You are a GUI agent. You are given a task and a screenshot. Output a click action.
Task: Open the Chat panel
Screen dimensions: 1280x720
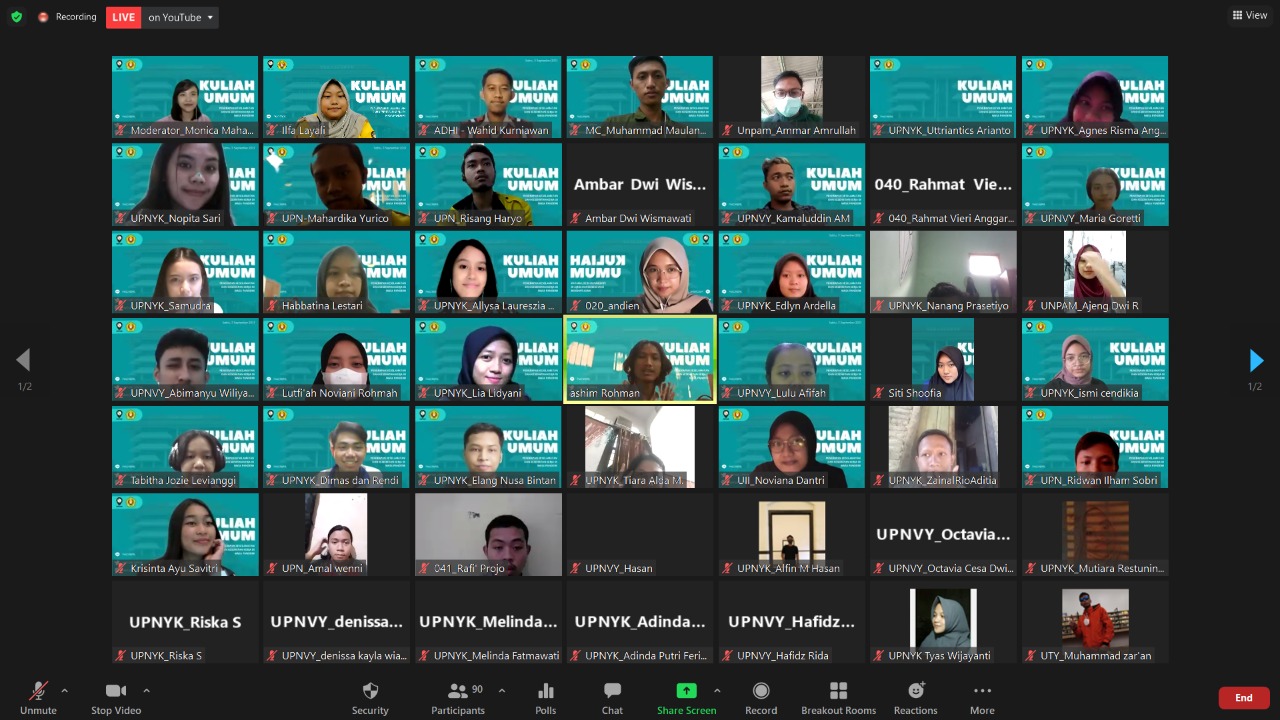click(x=612, y=698)
